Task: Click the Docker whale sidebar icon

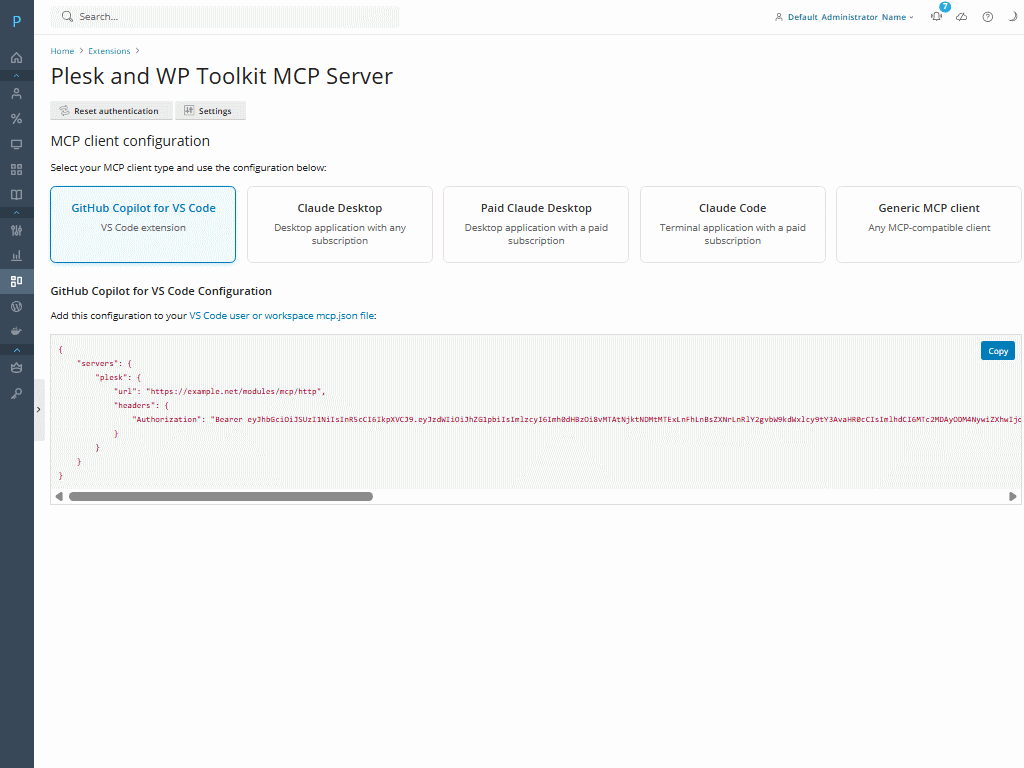Action: (x=16, y=330)
